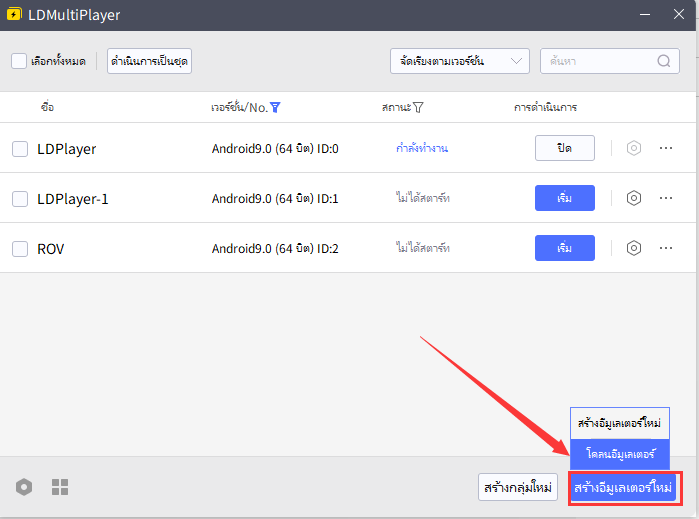The image size is (699, 519).
Task: Choose clone emulator from popup menu
Action: tap(620, 454)
